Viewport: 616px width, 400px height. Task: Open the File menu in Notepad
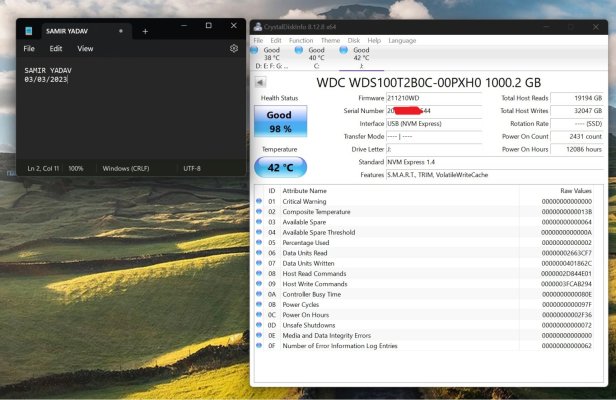coord(29,49)
